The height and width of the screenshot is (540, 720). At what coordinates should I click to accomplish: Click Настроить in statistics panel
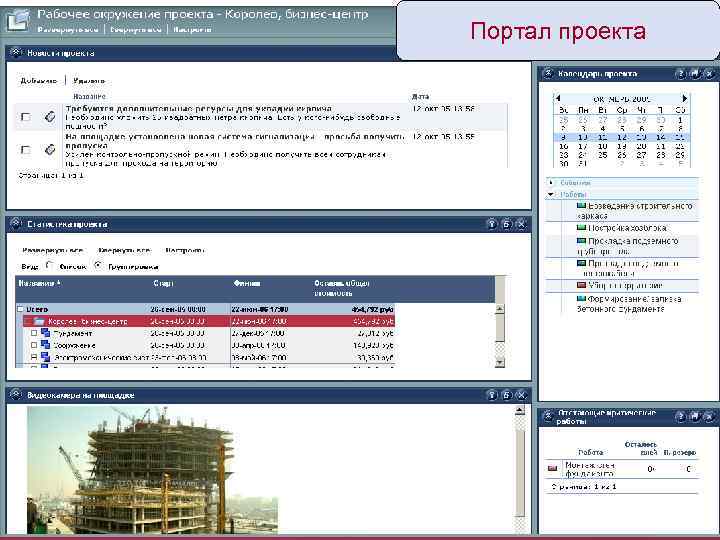(x=185, y=251)
